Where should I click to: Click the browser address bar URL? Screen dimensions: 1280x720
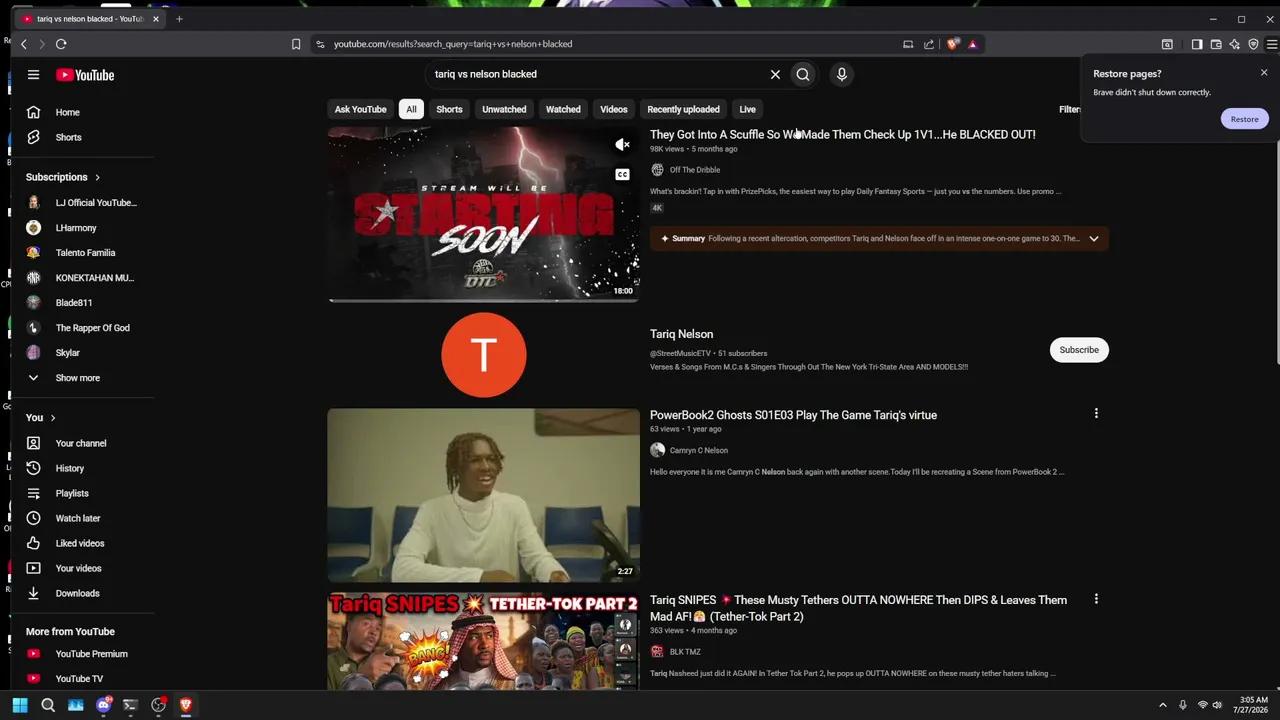(453, 44)
